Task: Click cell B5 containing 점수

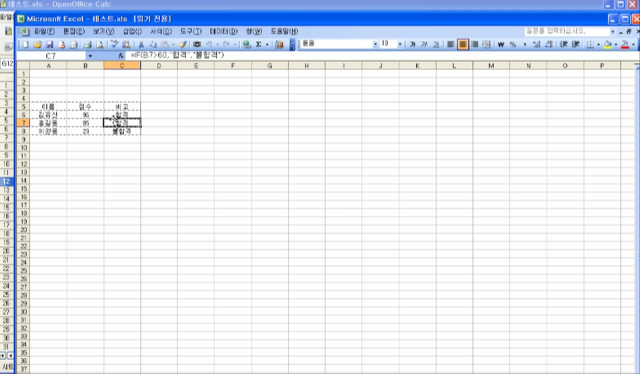Action: point(85,106)
